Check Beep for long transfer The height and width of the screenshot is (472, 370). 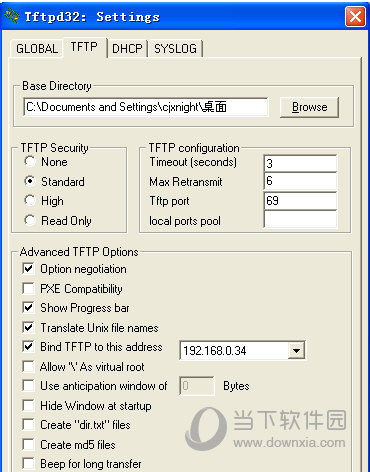(x=28, y=464)
